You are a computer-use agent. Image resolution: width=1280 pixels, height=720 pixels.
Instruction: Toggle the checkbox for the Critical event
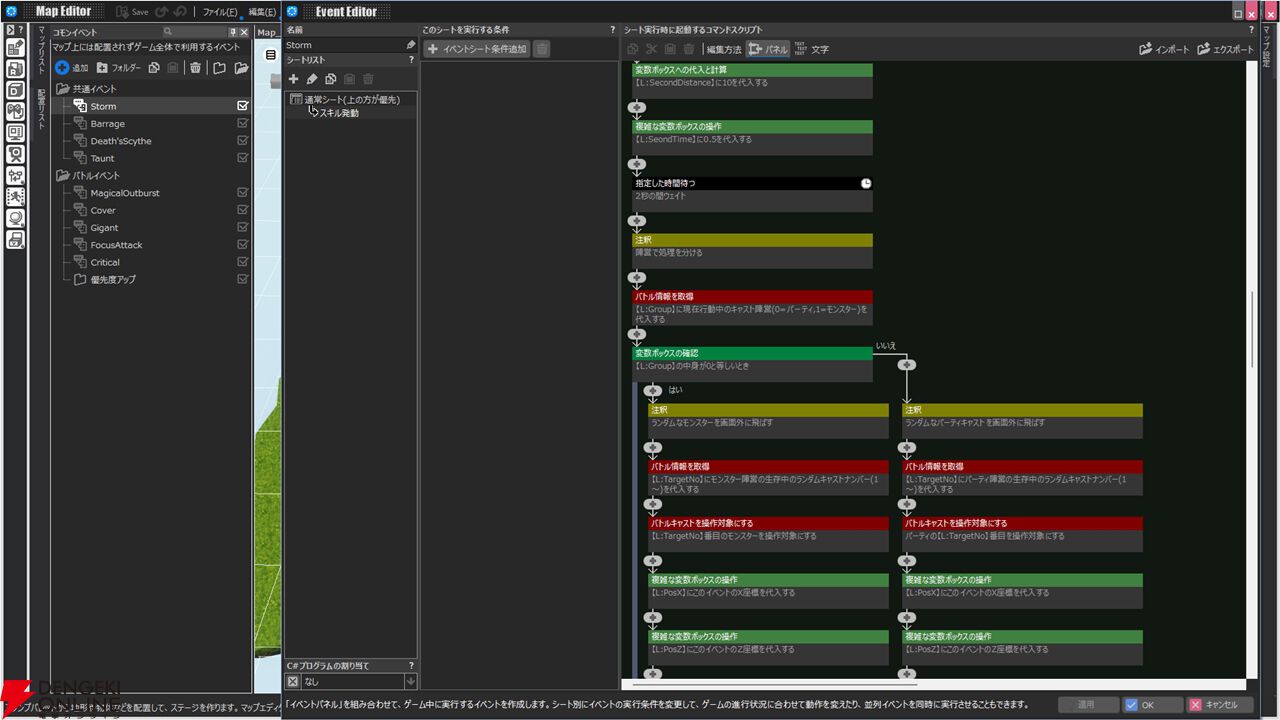click(243, 262)
